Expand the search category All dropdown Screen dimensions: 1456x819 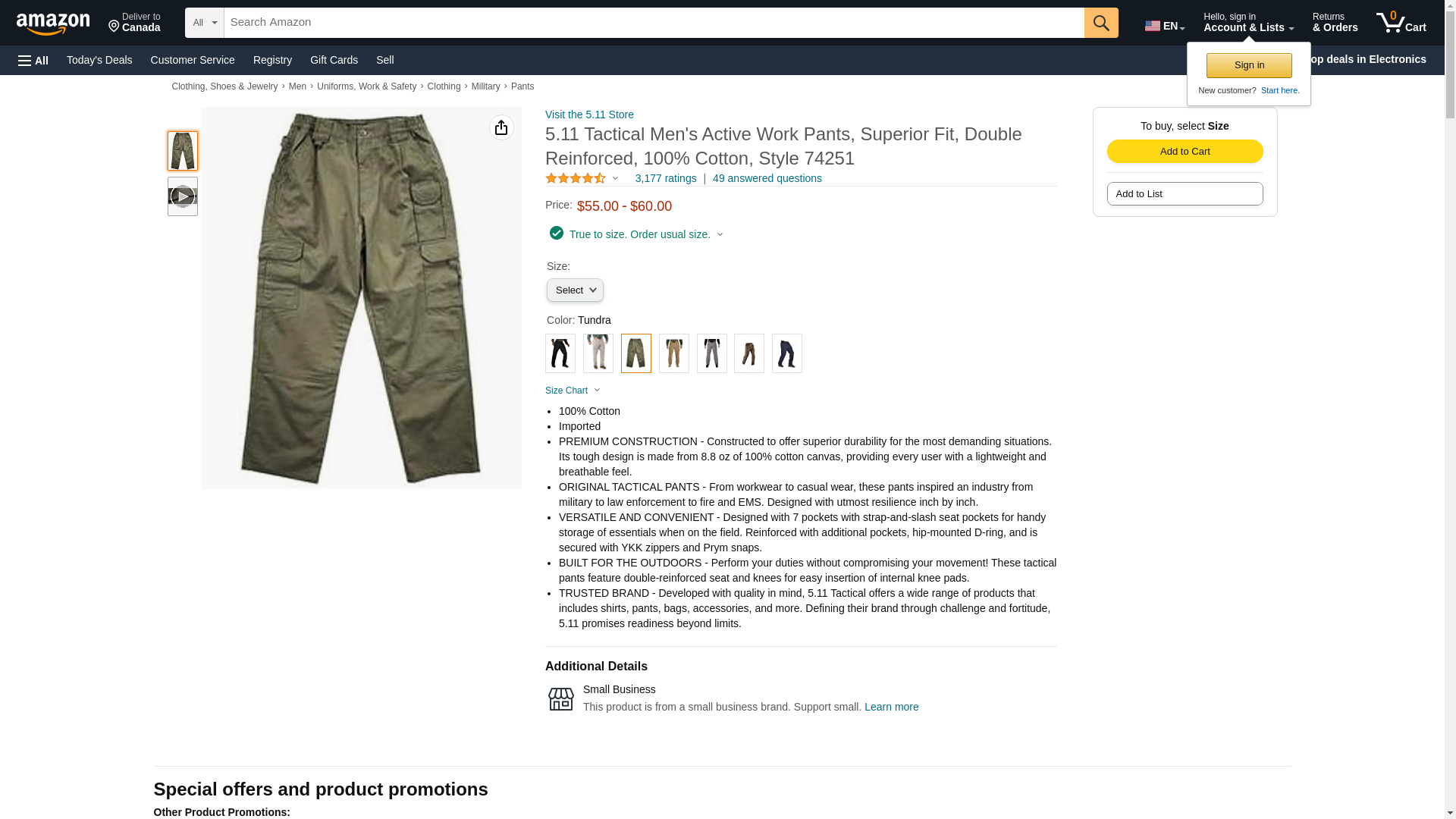tap(205, 23)
